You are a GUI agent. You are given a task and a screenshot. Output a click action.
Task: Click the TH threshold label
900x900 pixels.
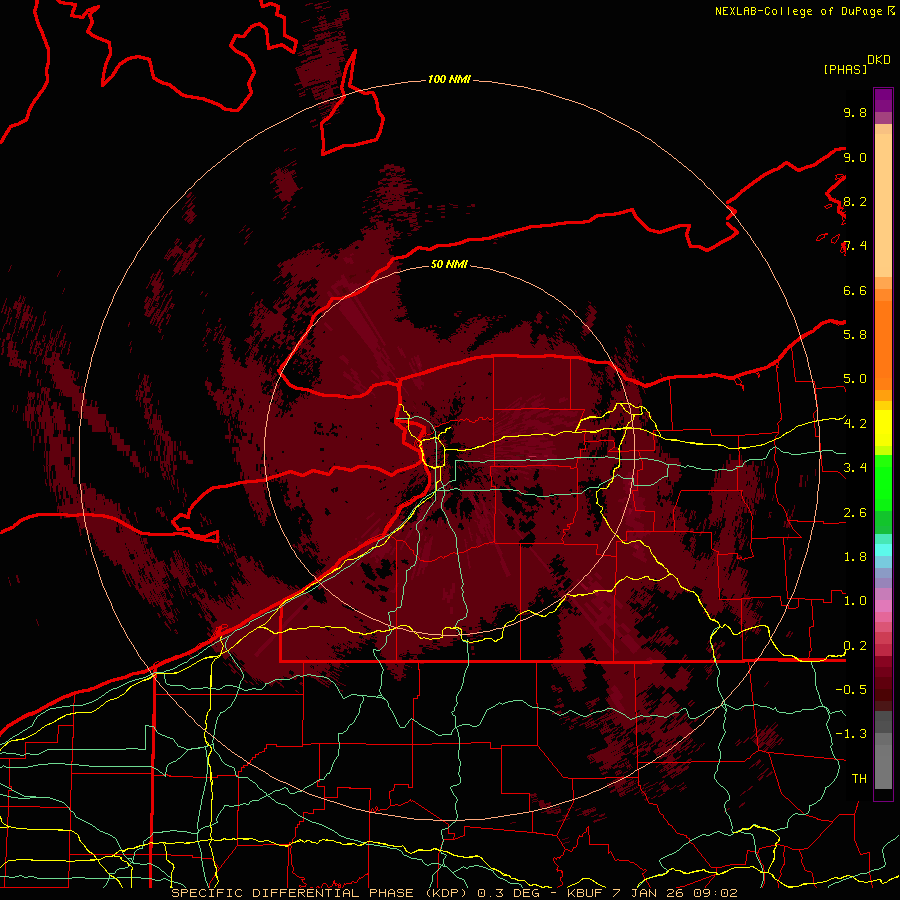(x=859, y=778)
